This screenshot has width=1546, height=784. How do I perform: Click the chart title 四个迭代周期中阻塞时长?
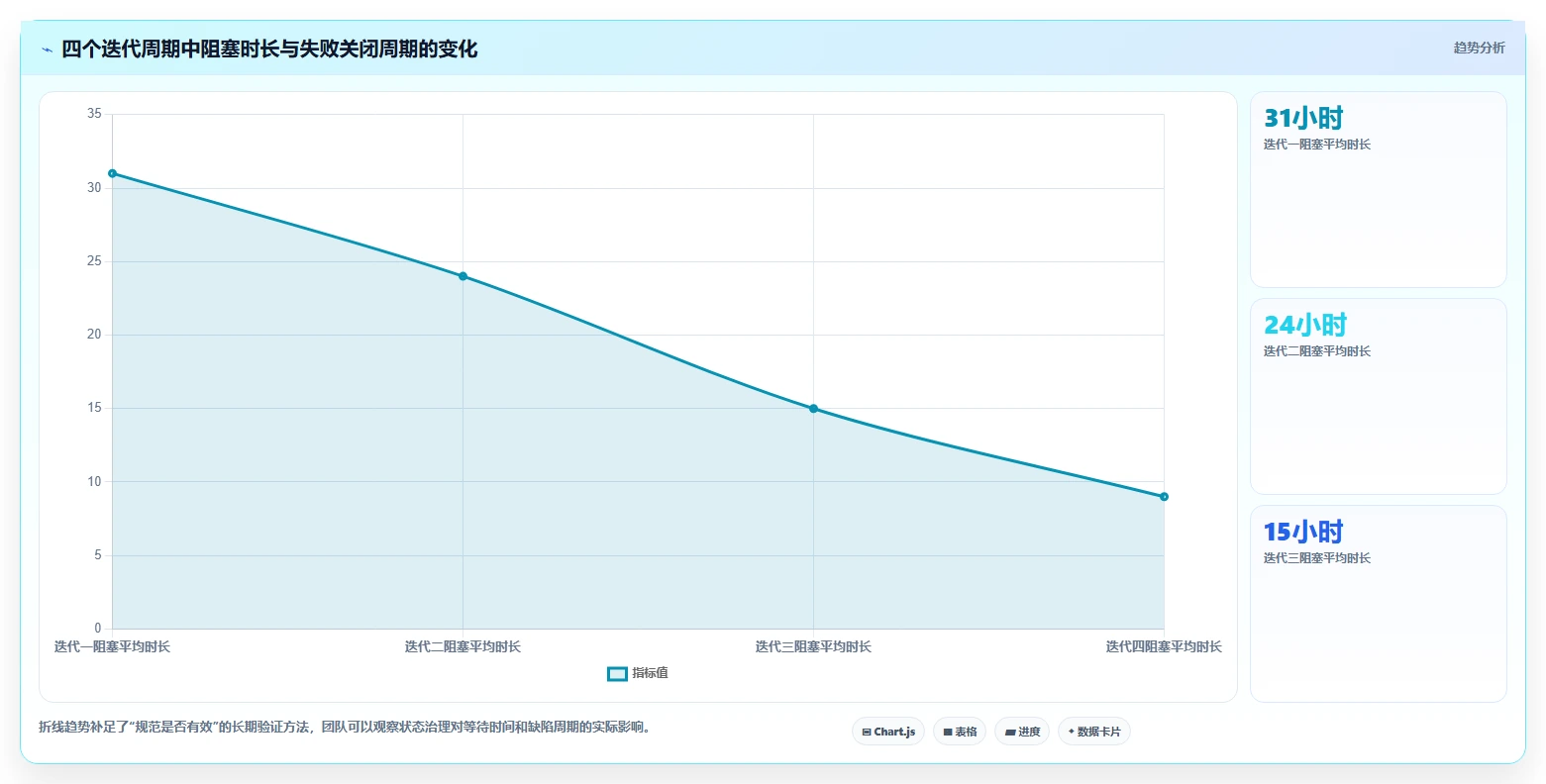click(269, 49)
